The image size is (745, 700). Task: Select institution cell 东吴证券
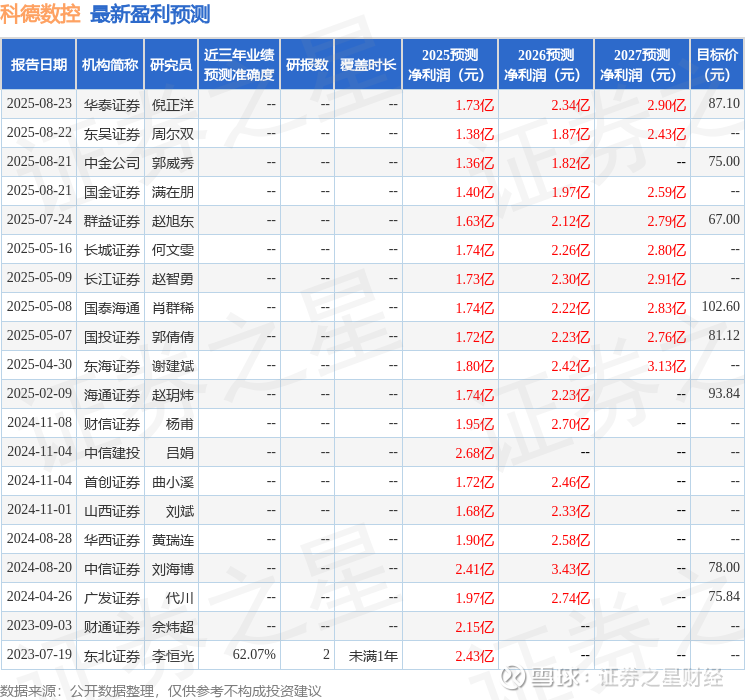[x=112, y=134]
